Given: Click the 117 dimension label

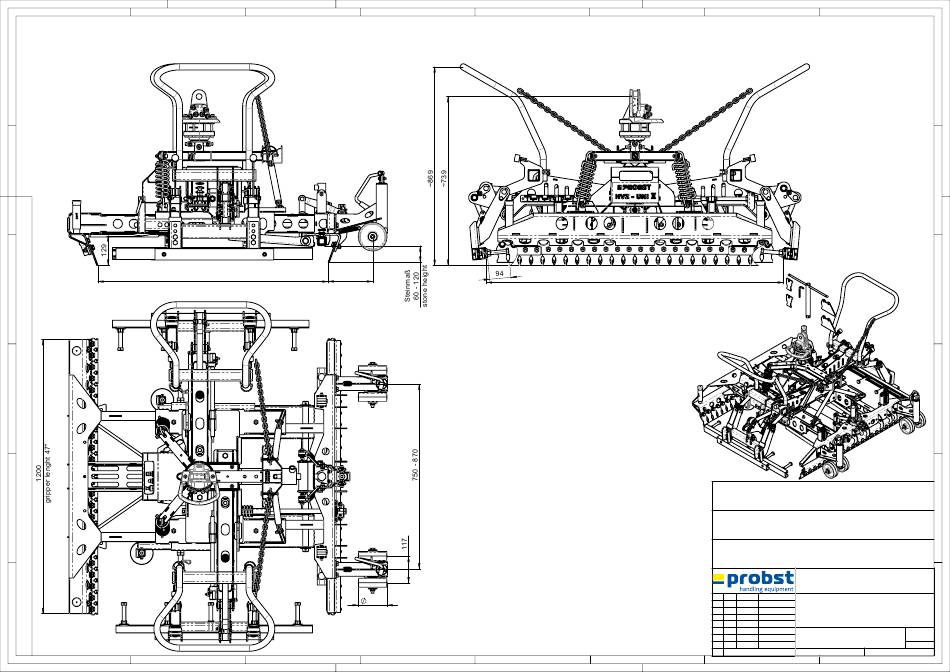Looking at the screenshot, I should [405, 544].
